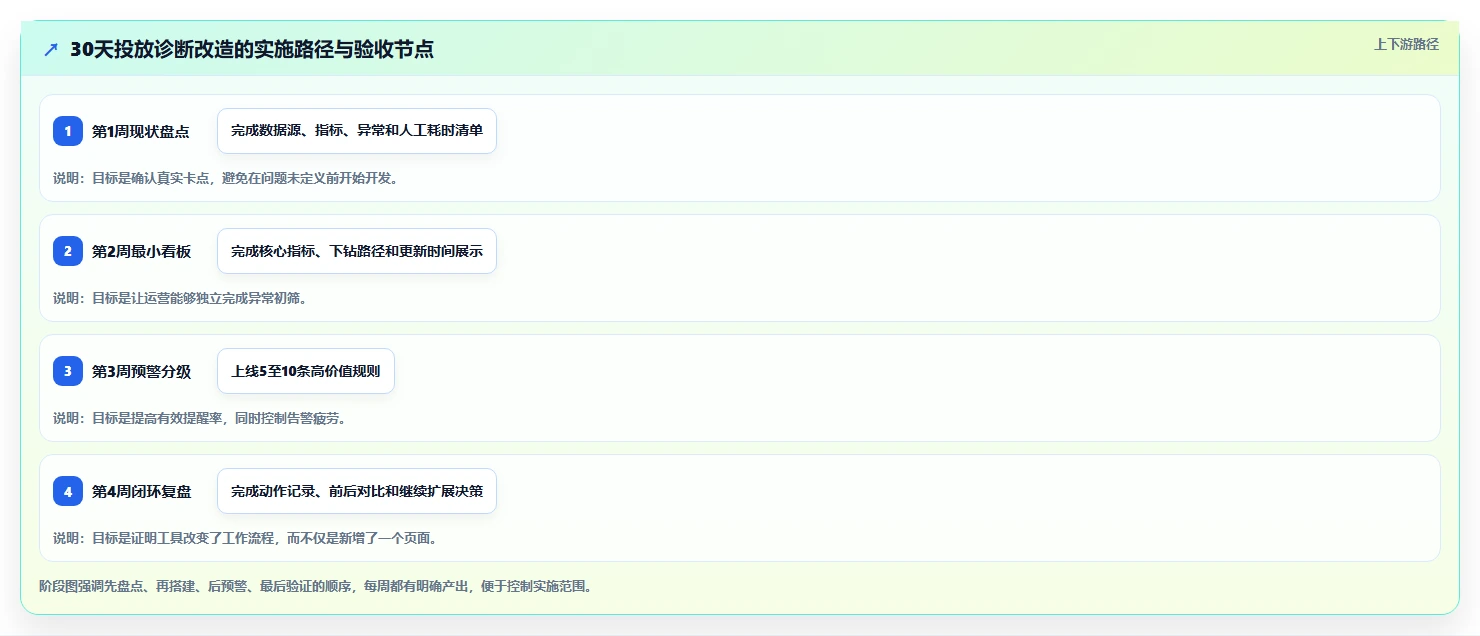This screenshot has width=1480, height=636.
Task: Click the title 30天投放诊断改造的实施路径与验收节点
Action: pyautogui.click(x=252, y=49)
